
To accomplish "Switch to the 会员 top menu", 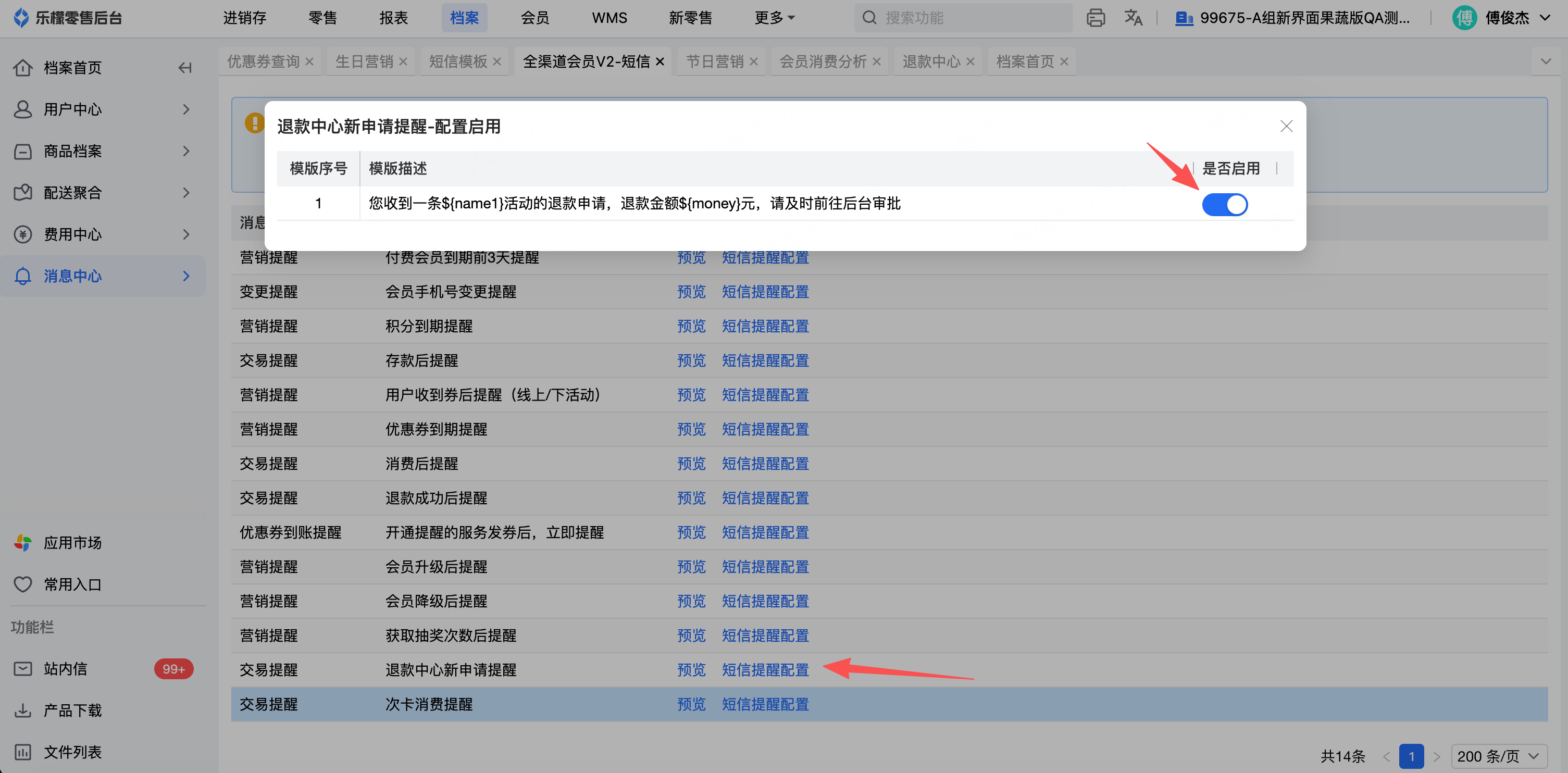I will (535, 18).
